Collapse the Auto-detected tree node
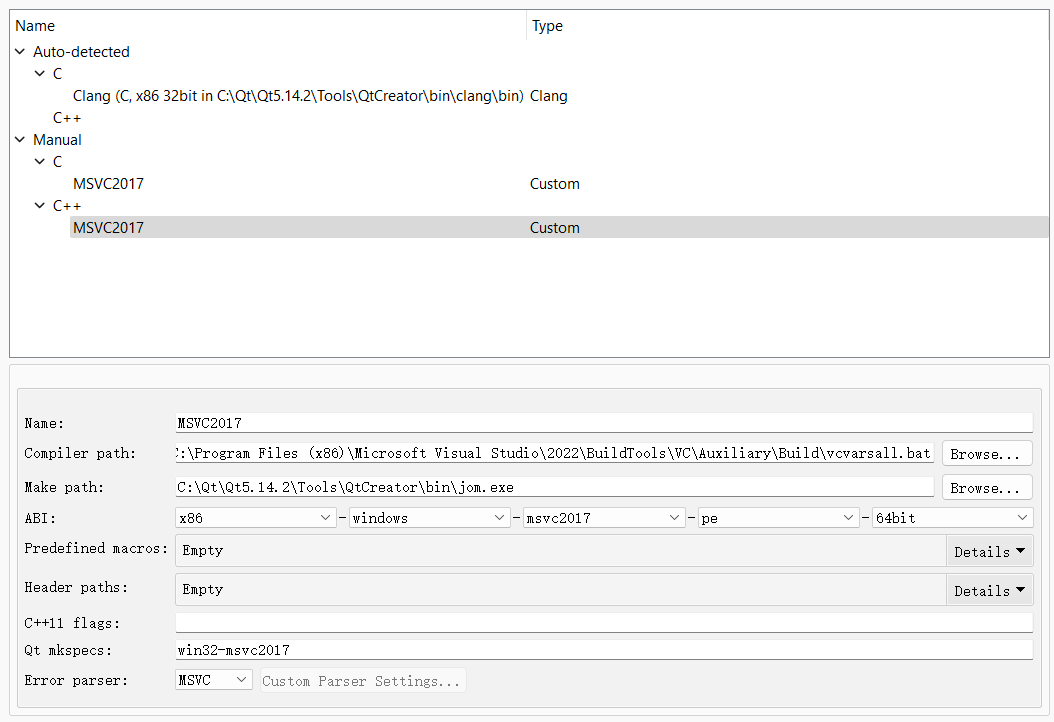The image size is (1054, 722). point(19,51)
